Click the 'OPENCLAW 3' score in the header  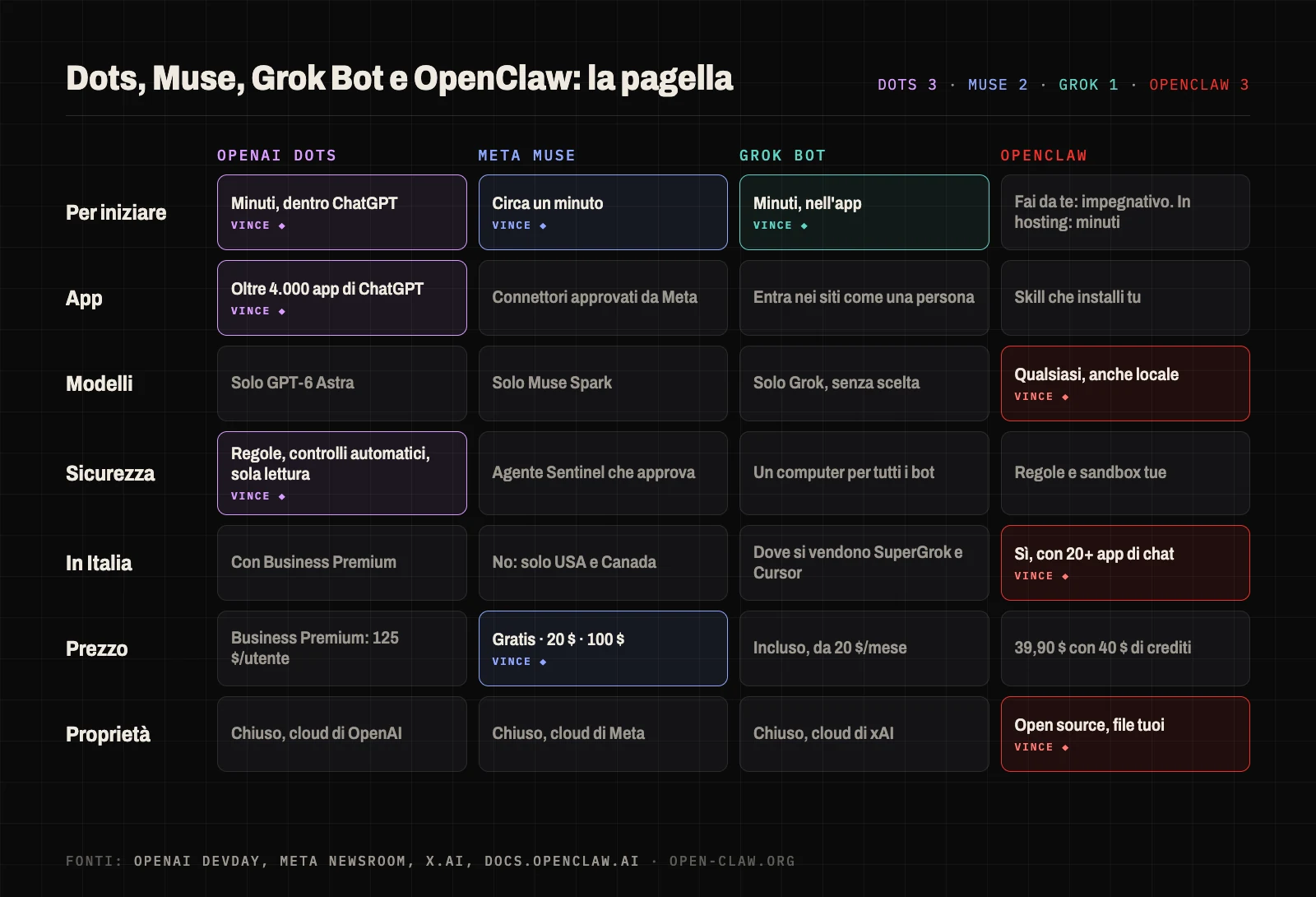click(1199, 85)
